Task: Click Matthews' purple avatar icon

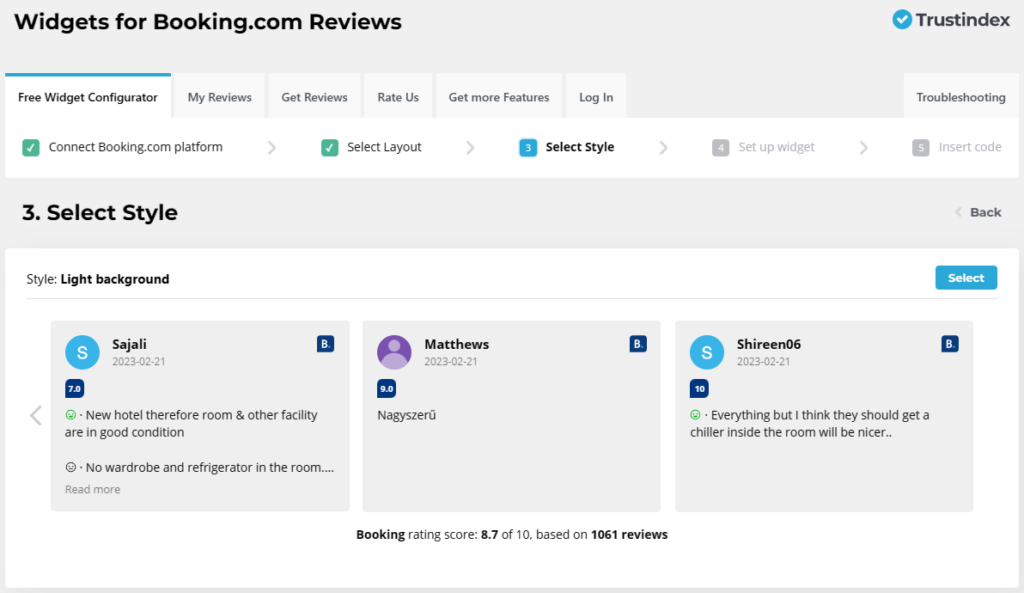Action: (x=394, y=352)
